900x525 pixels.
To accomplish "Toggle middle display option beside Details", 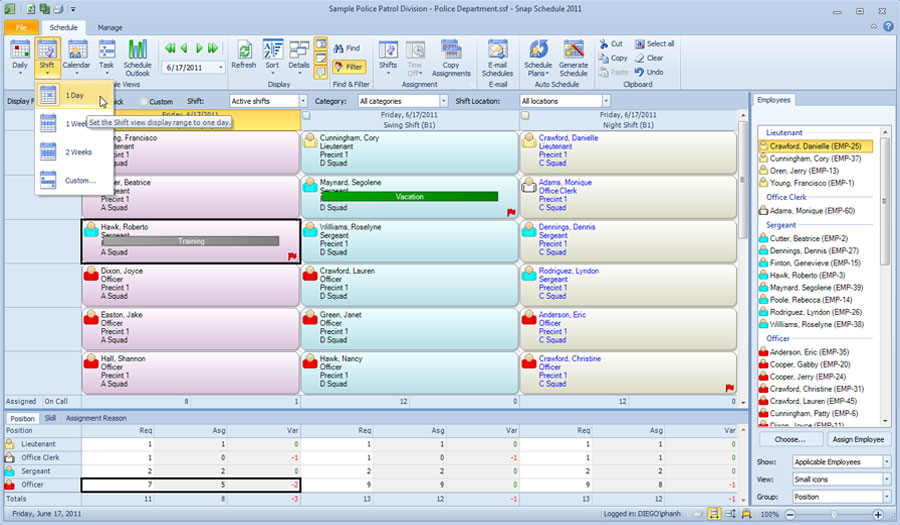I will (321, 58).
